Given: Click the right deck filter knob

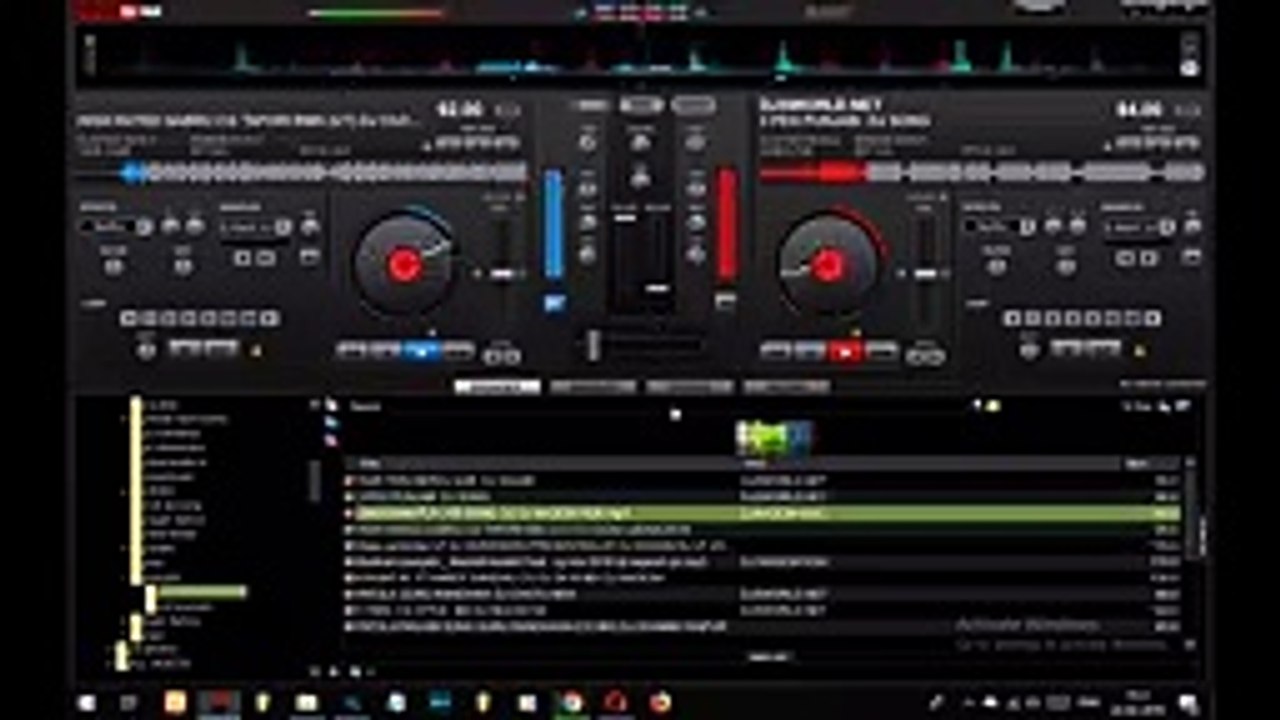Looking at the screenshot, I should point(997,267).
